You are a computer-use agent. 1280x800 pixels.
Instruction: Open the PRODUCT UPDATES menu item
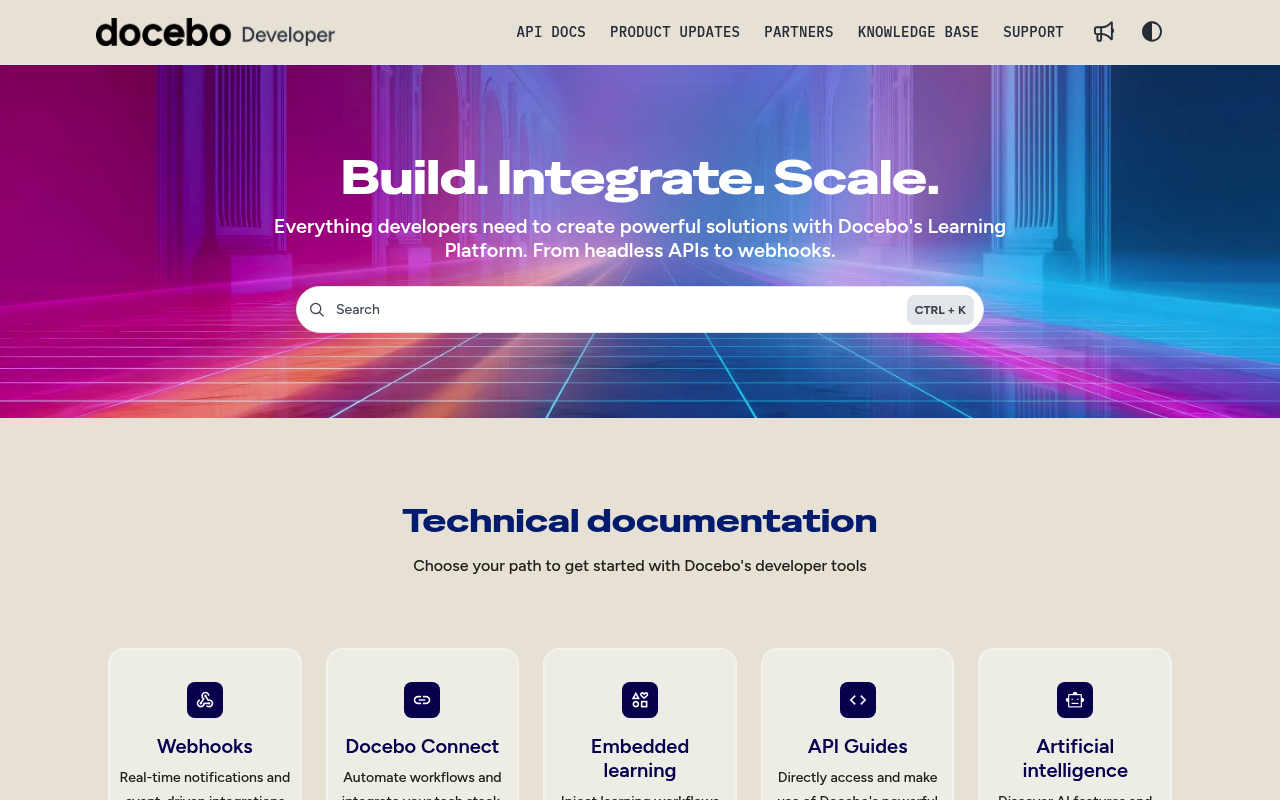pos(675,32)
